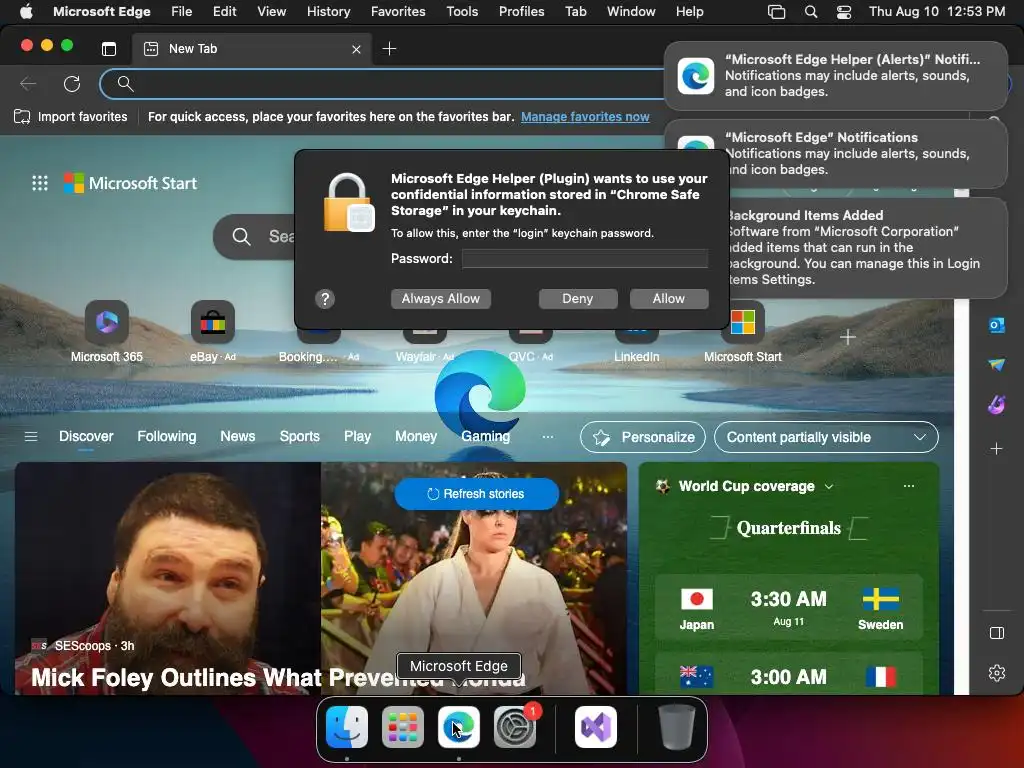Open Spotlight search in menu bar

coord(810,12)
